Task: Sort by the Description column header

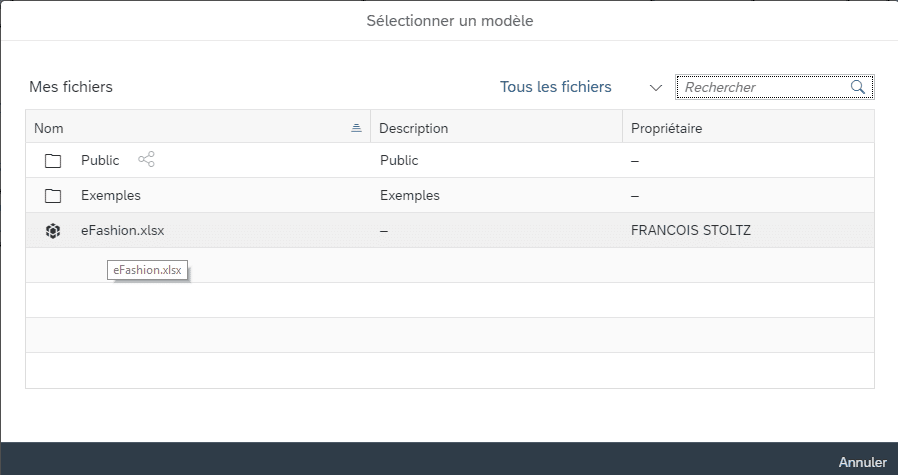Action: (413, 128)
